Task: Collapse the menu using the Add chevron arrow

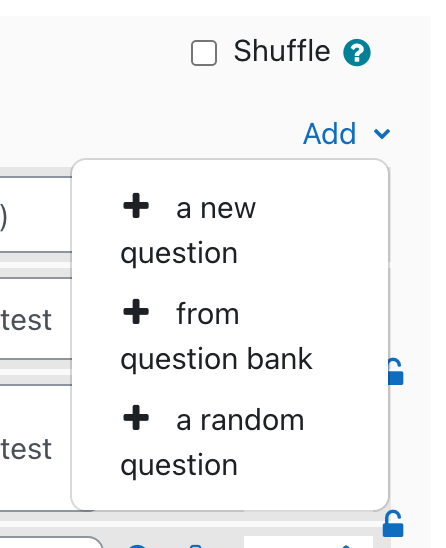Action: pos(382,134)
